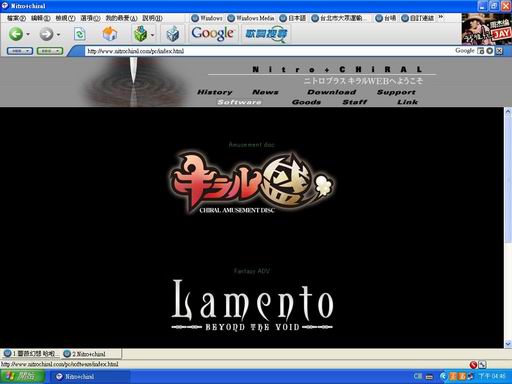Open the Forward button history dropdown arrow
Image resolution: width=512 pixels, height=384 pixels.
(58, 34)
